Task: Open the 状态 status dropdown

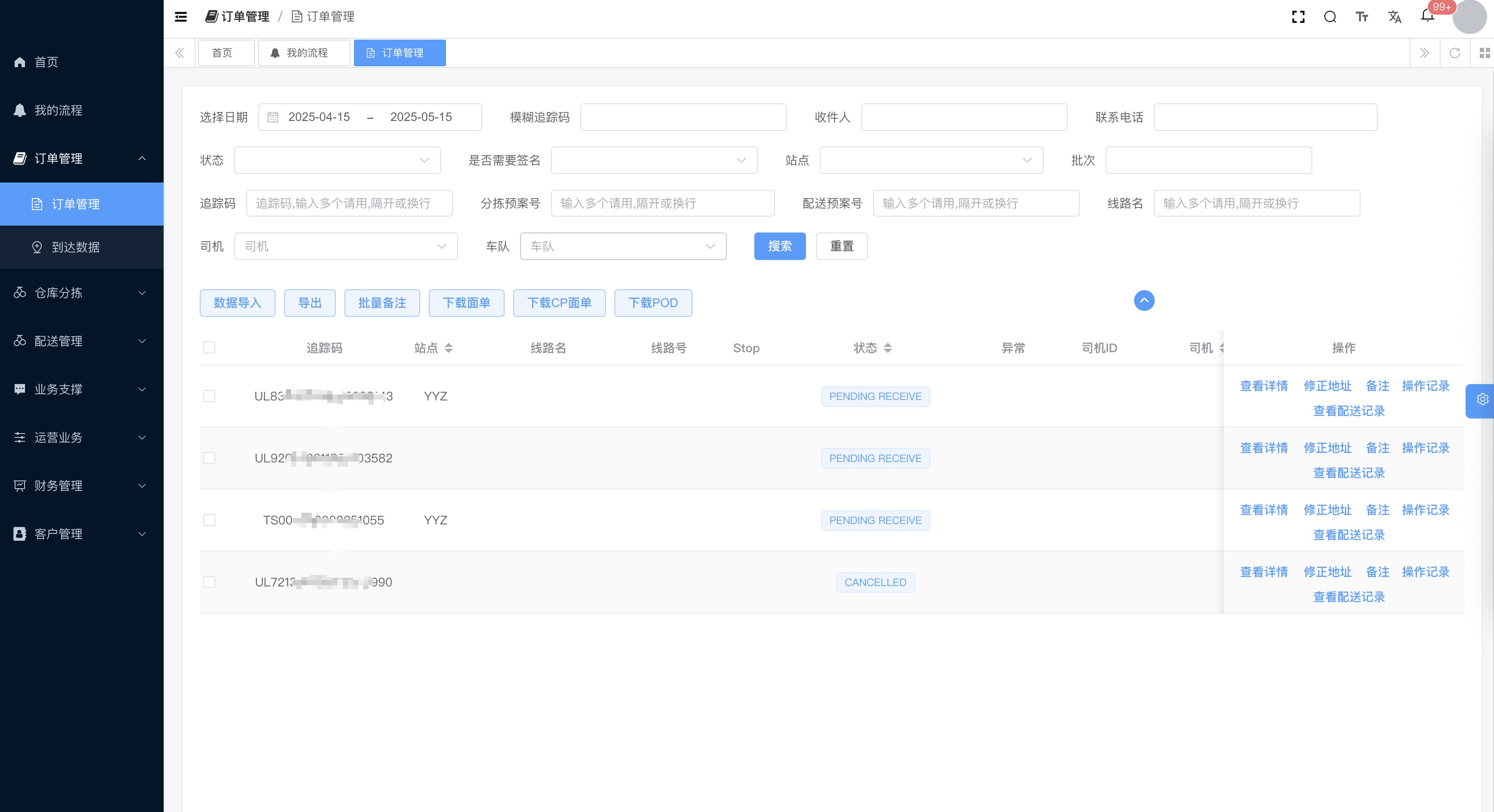Action: (337, 160)
